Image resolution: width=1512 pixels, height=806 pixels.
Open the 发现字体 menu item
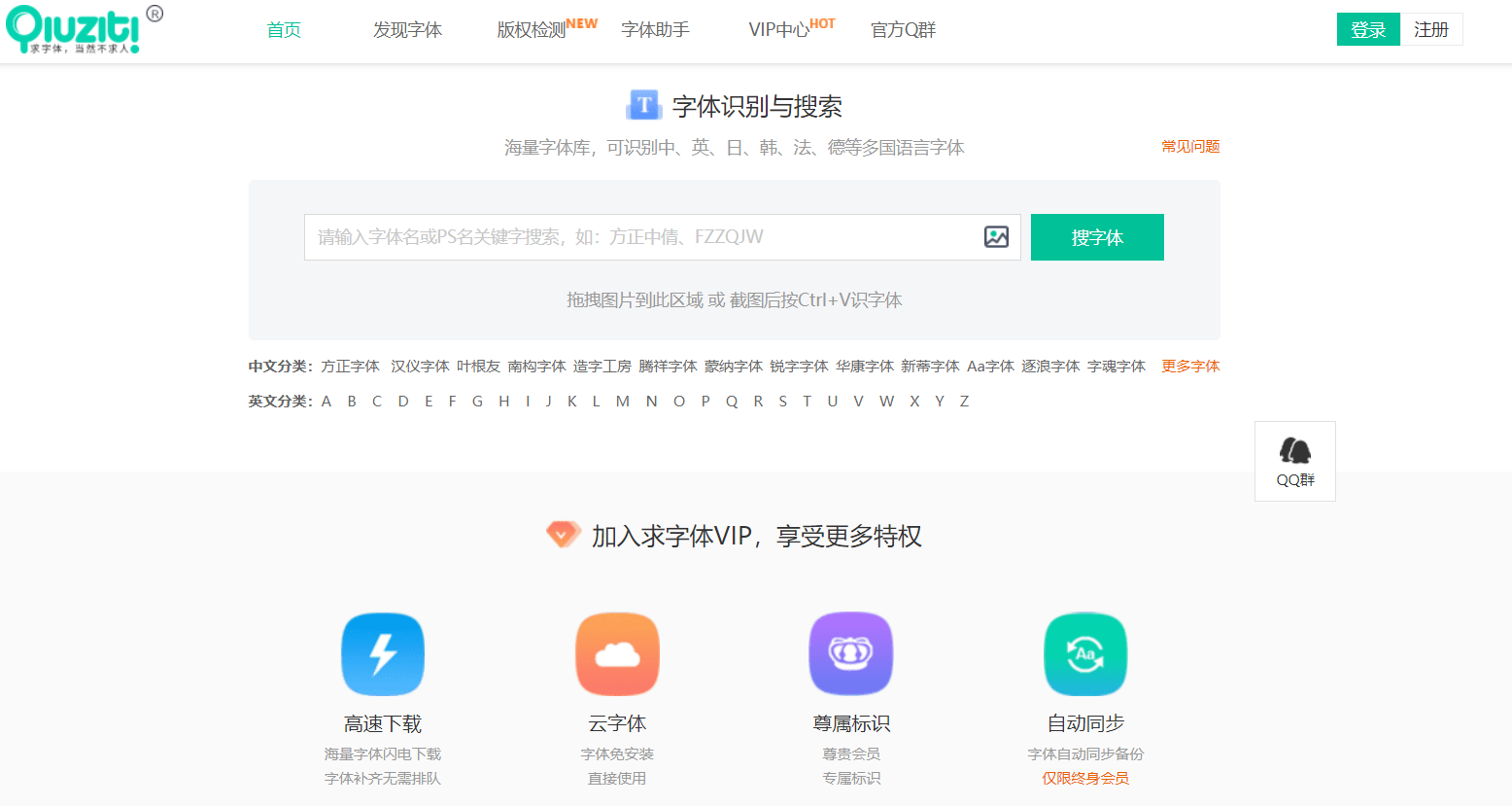407,30
